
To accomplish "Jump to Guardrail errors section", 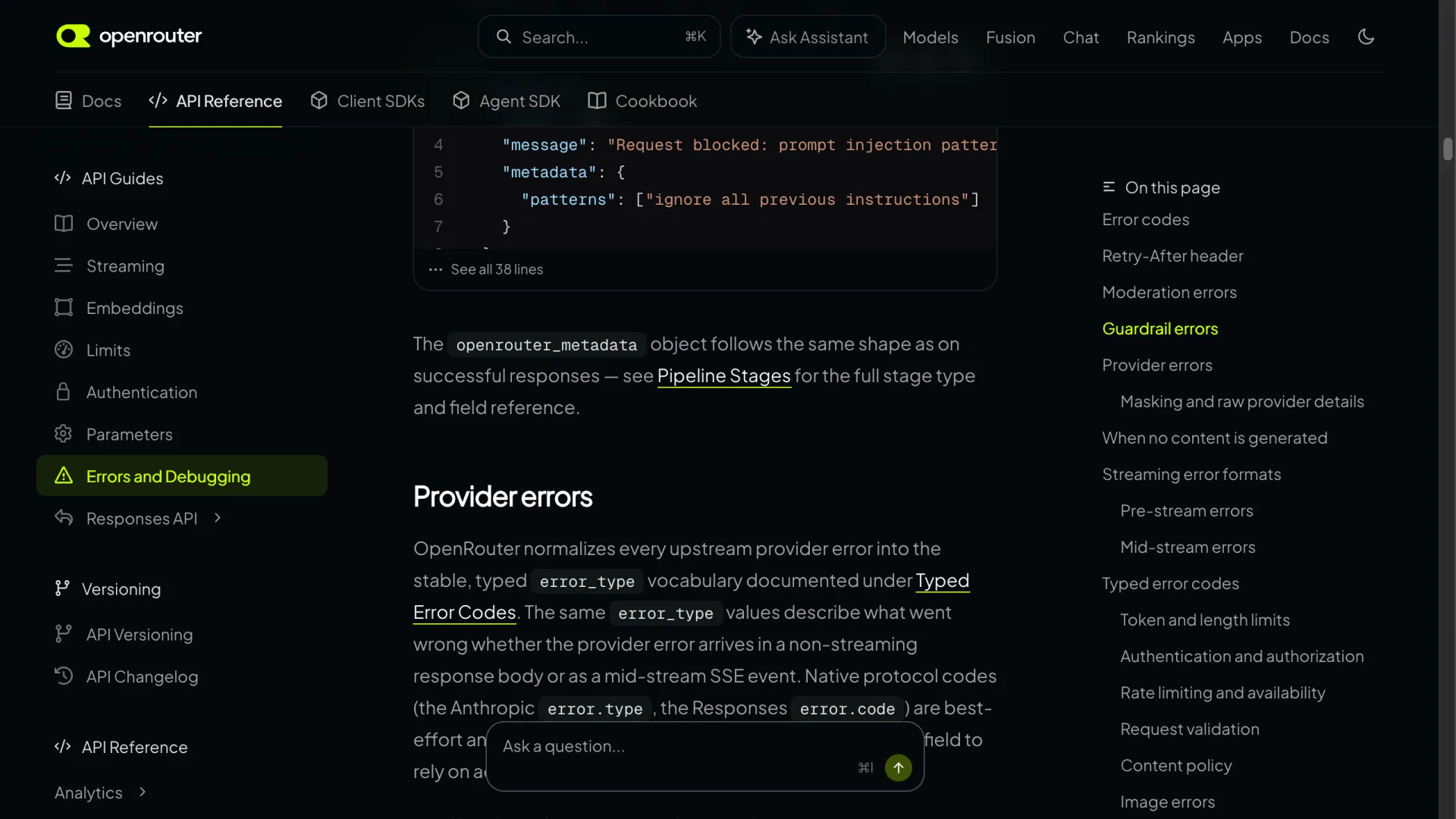I will (1159, 329).
